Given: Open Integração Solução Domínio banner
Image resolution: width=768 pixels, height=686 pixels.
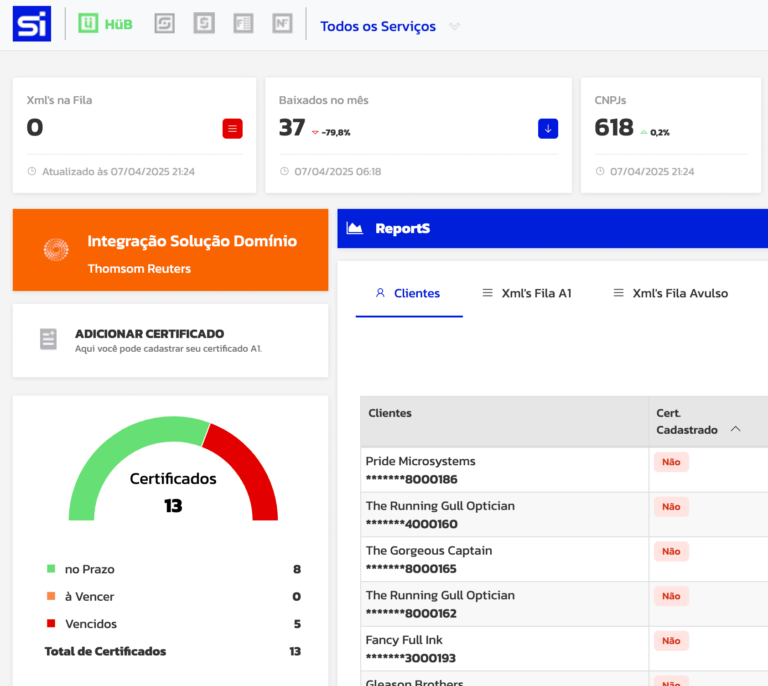Looking at the screenshot, I should point(190,241).
